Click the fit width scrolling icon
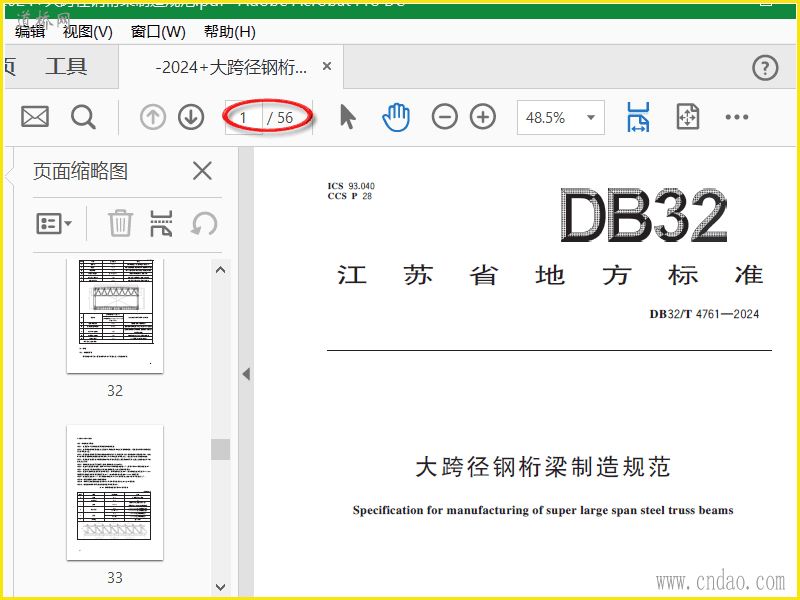 638,117
